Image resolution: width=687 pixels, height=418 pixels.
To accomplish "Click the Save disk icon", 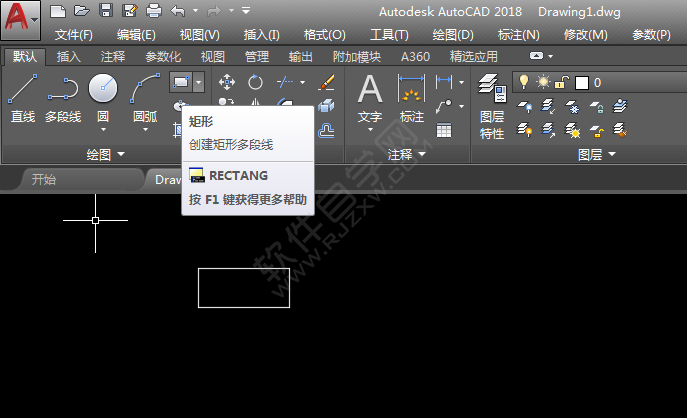I will pos(106,11).
